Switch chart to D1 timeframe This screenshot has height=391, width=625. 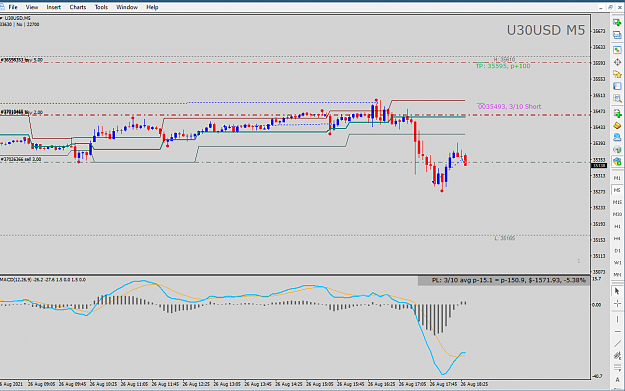click(x=617, y=250)
